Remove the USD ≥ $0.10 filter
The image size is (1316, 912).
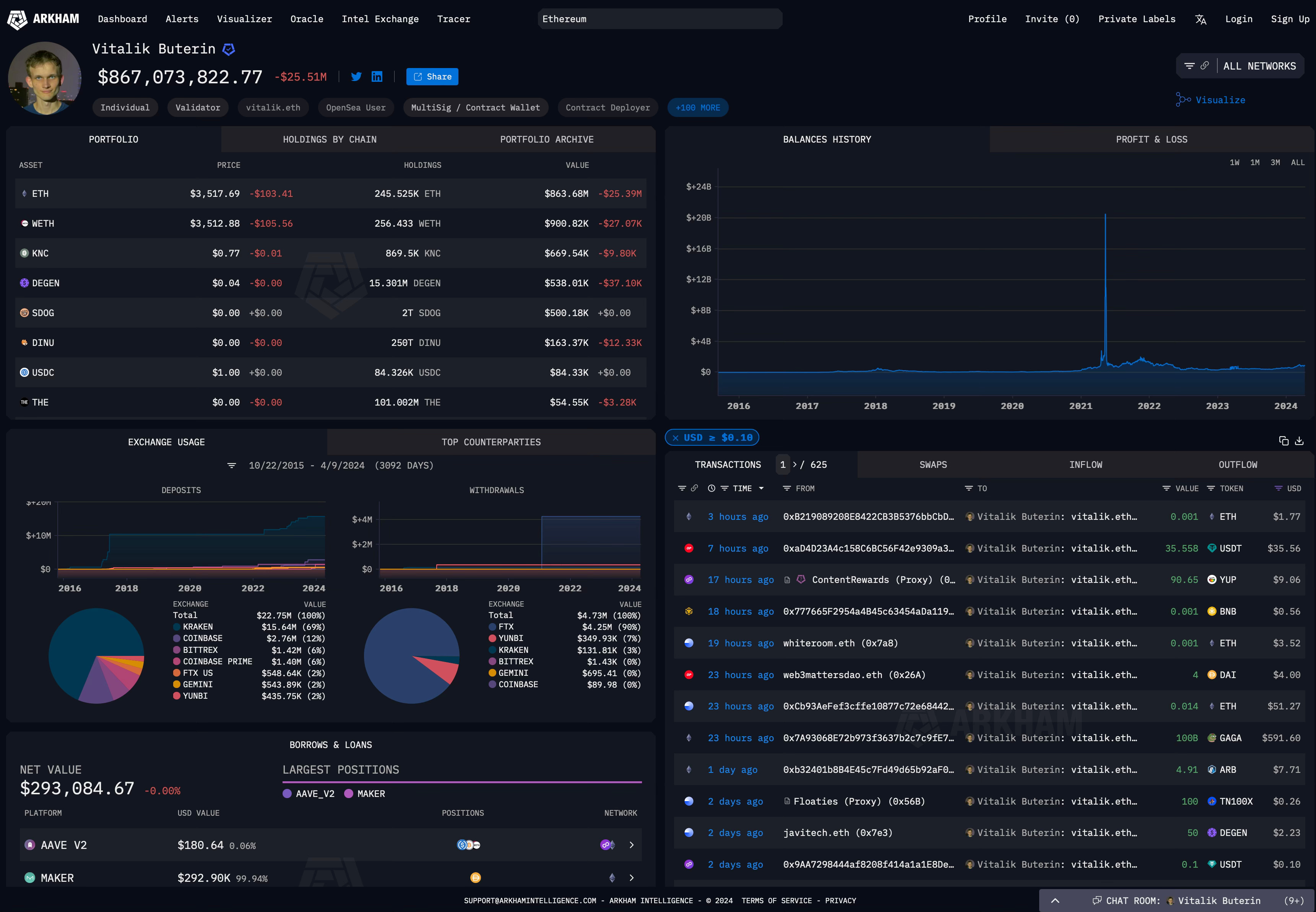(676, 438)
